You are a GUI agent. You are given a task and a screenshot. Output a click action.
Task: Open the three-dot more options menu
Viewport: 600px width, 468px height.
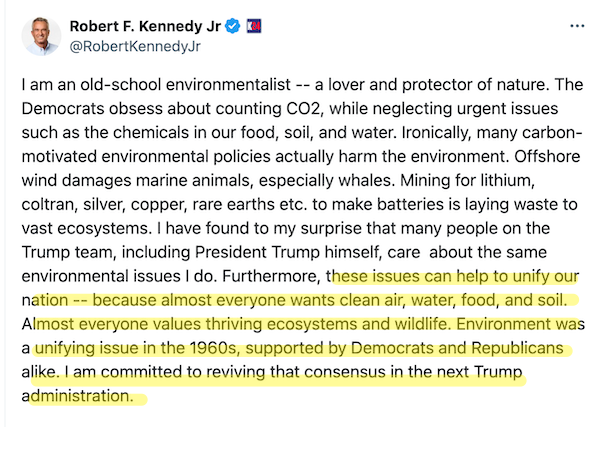[x=577, y=26]
